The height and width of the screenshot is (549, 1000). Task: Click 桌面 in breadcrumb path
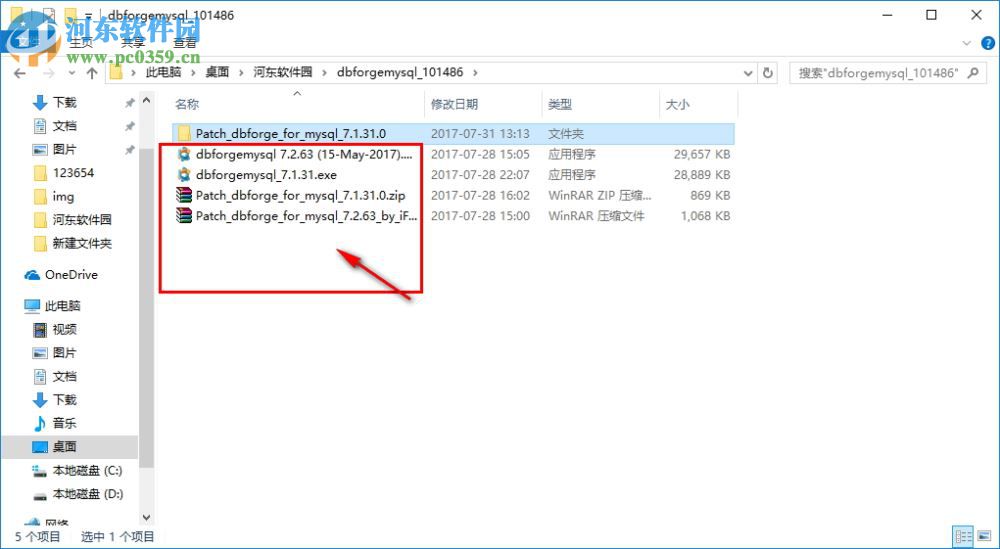tap(217, 73)
